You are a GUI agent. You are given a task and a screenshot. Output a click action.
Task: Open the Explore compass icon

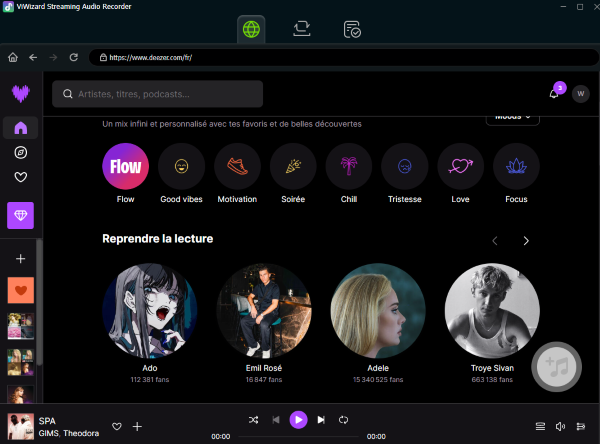[21, 152]
